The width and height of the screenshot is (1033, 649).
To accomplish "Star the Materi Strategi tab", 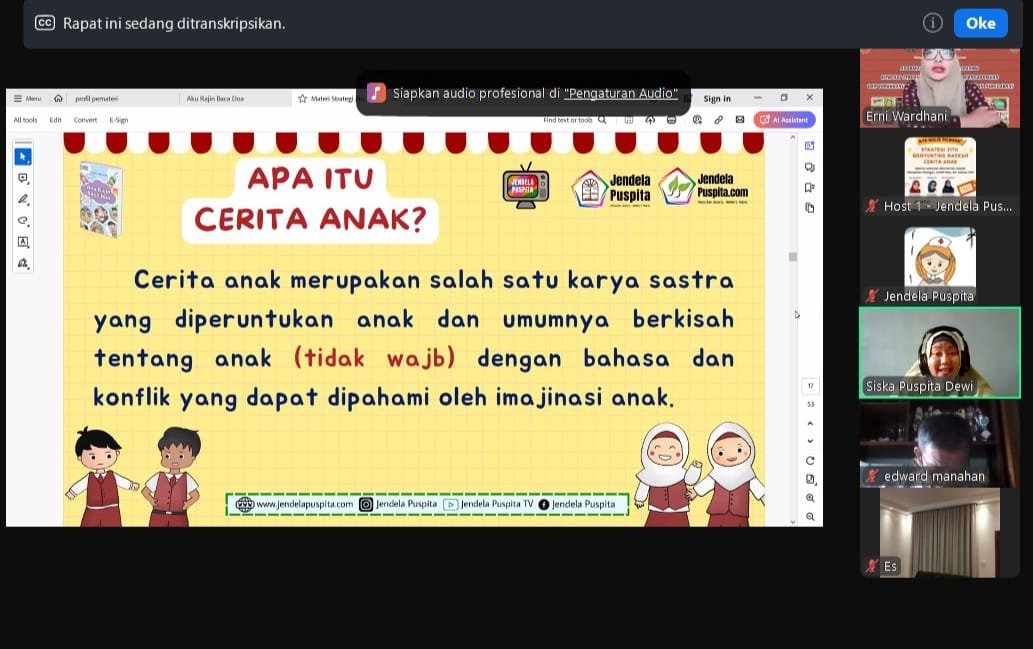I will coord(302,99).
